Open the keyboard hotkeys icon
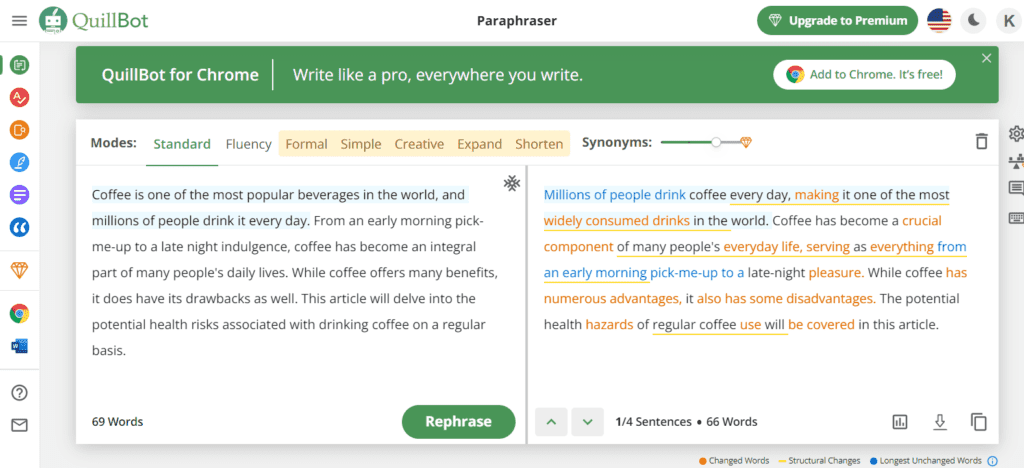 pos(1016,218)
